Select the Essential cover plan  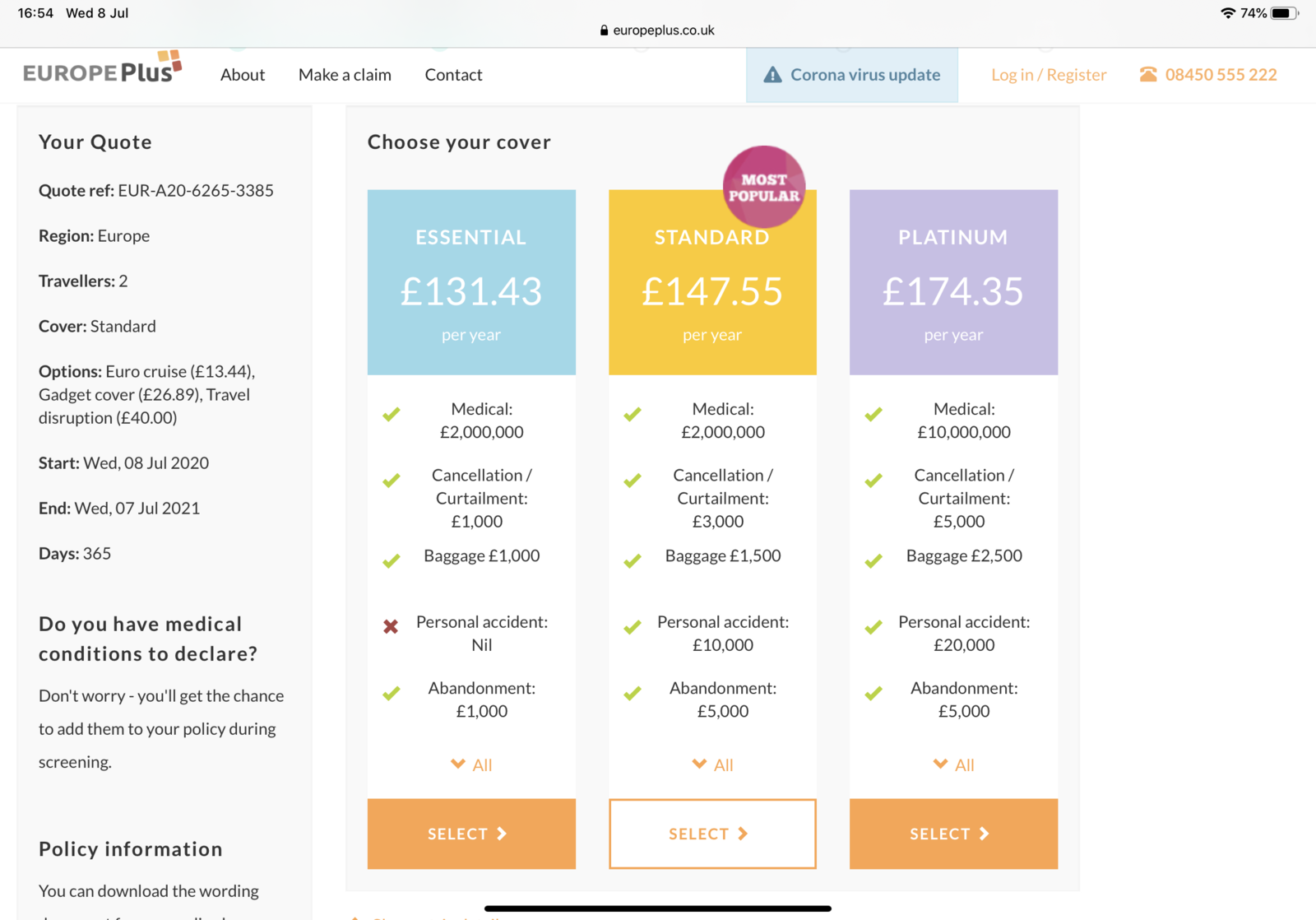(x=471, y=834)
